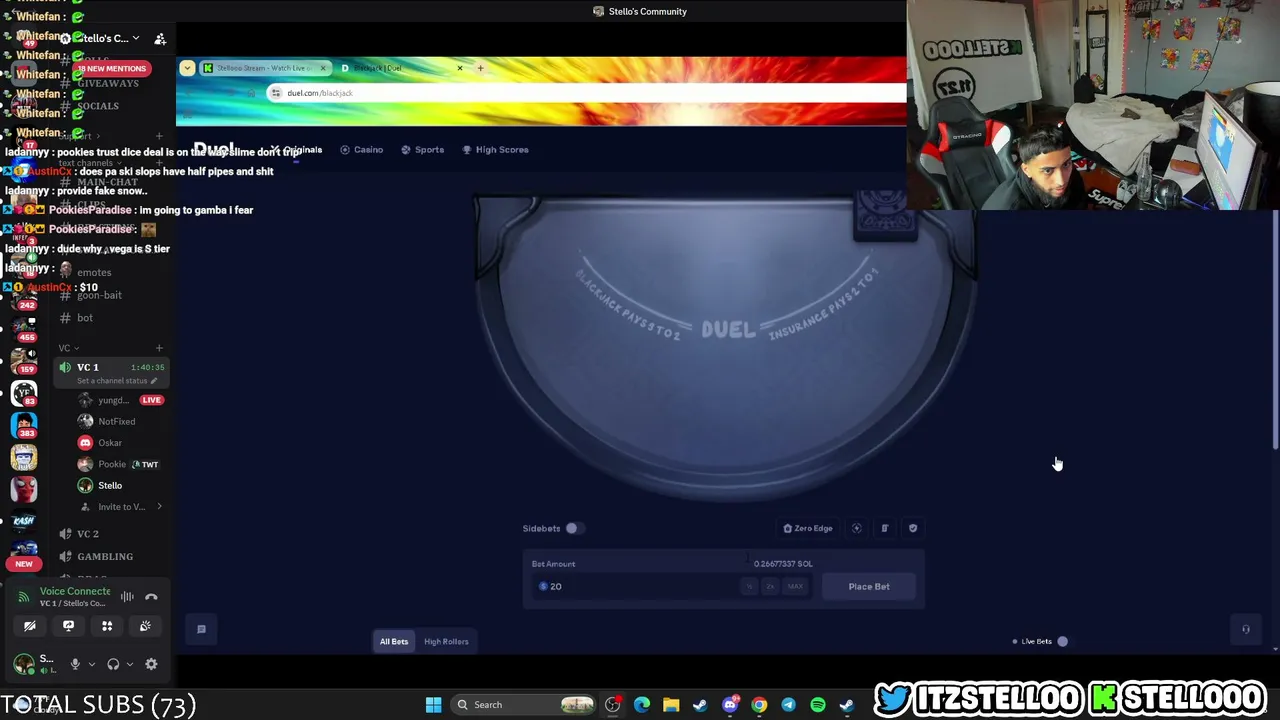Screen dimensions: 1280x720
Task: Set the bet to MAX
Action: coord(795,586)
